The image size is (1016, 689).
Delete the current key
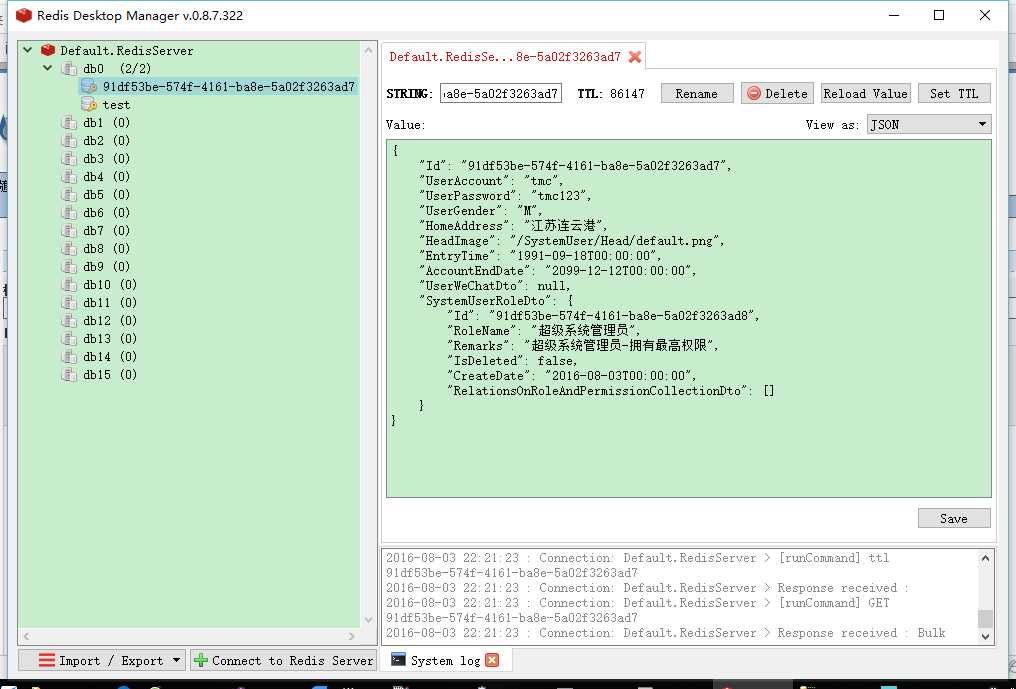(x=777, y=93)
